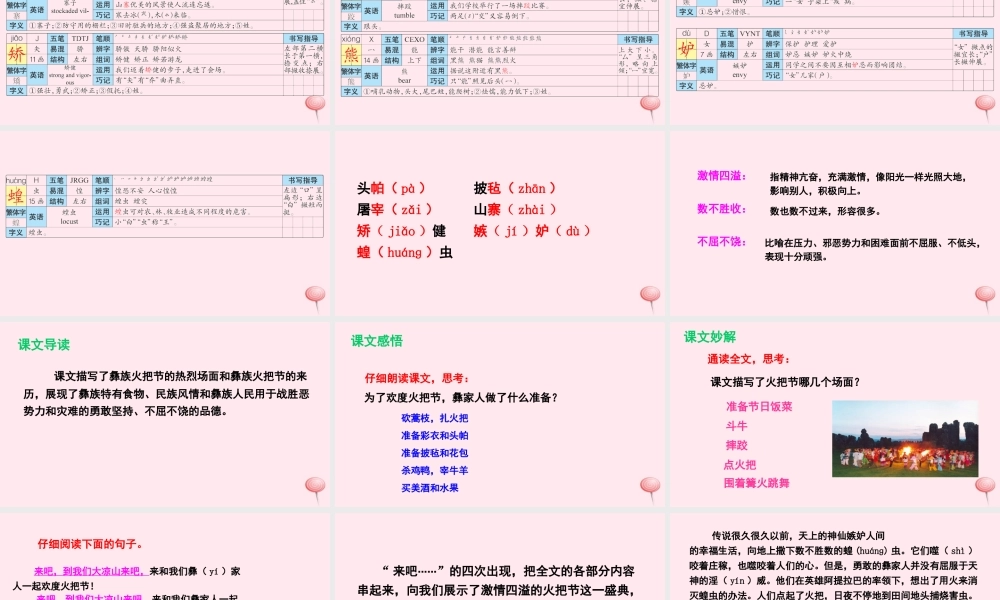
Task: Click the word 矫(jiǎo)健
Action: click(x=401, y=231)
